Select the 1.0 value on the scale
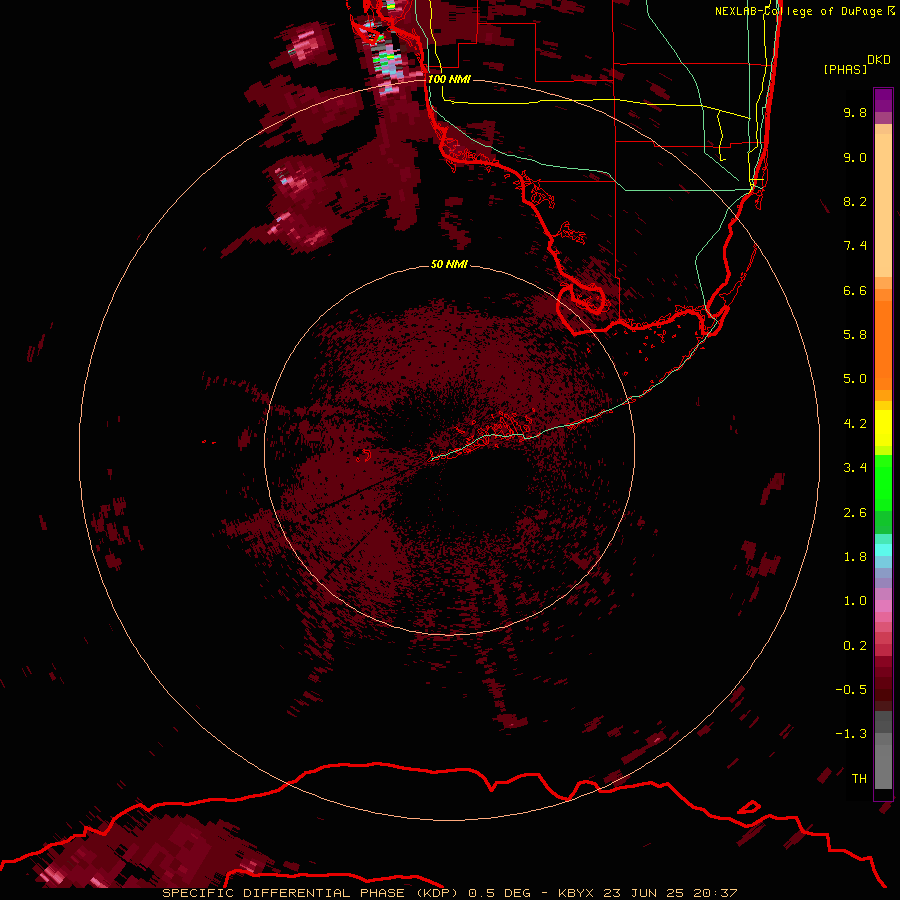 pos(855,601)
